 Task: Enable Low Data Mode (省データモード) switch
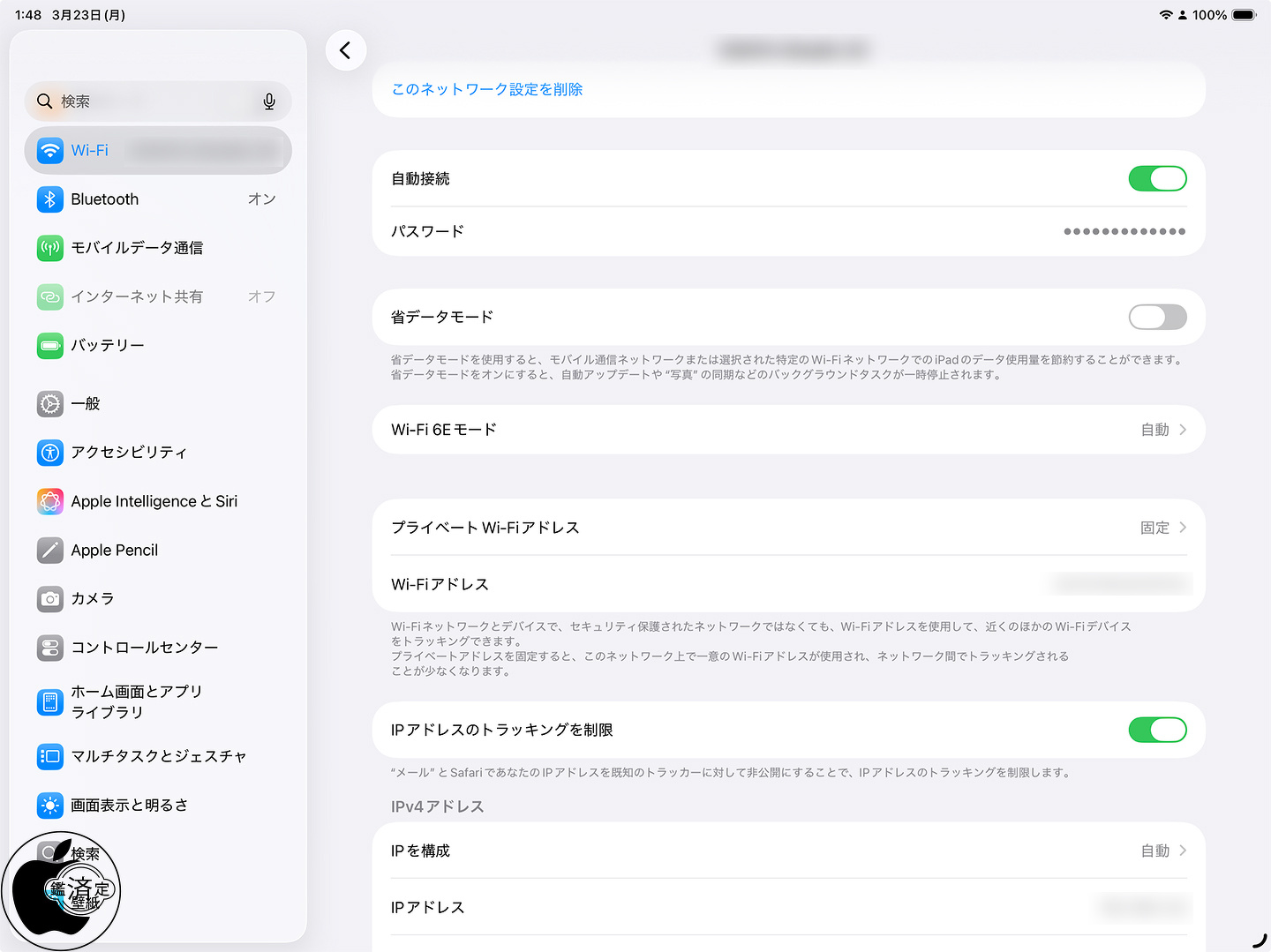pyautogui.click(x=1156, y=317)
